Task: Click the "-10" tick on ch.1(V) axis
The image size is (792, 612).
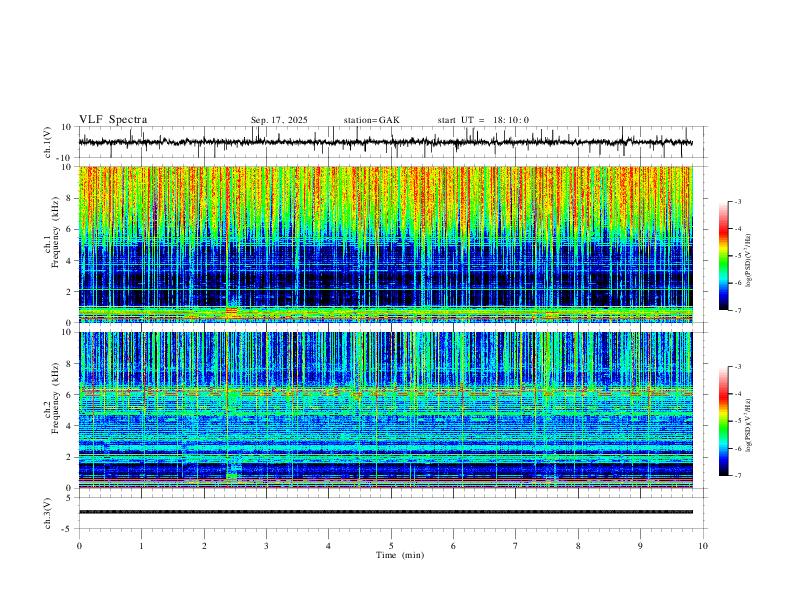Action: pyautogui.click(x=66, y=158)
